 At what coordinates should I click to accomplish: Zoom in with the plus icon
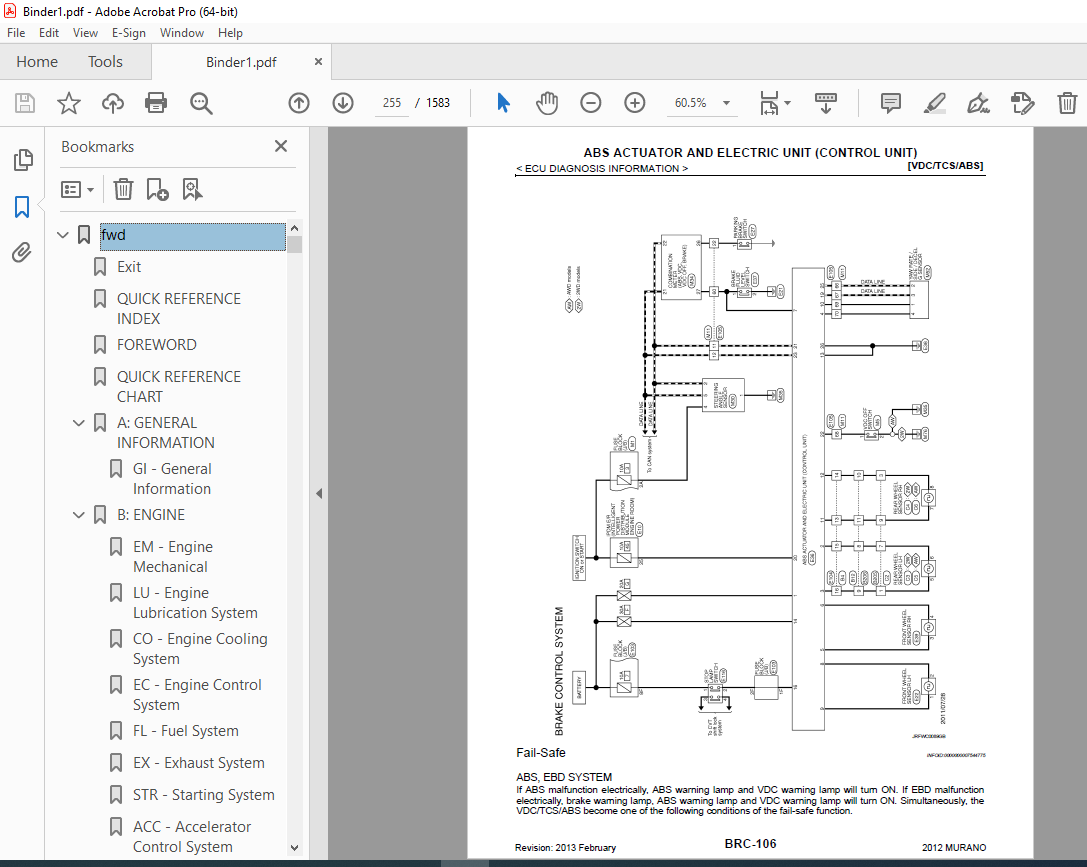click(x=634, y=103)
